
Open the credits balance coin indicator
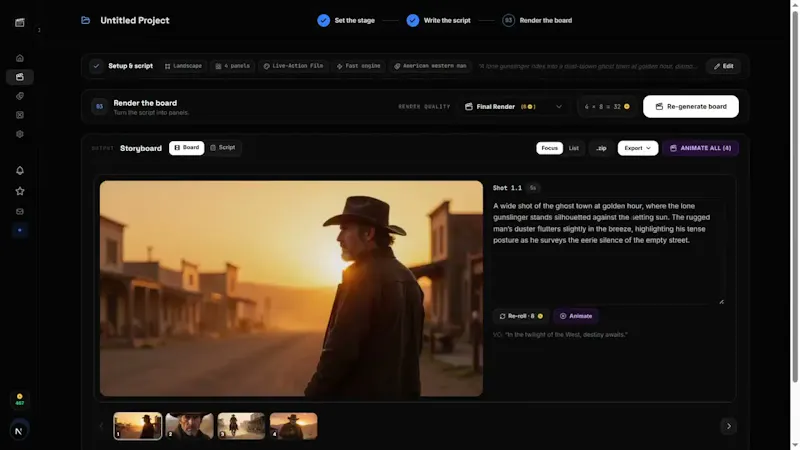pos(19,399)
